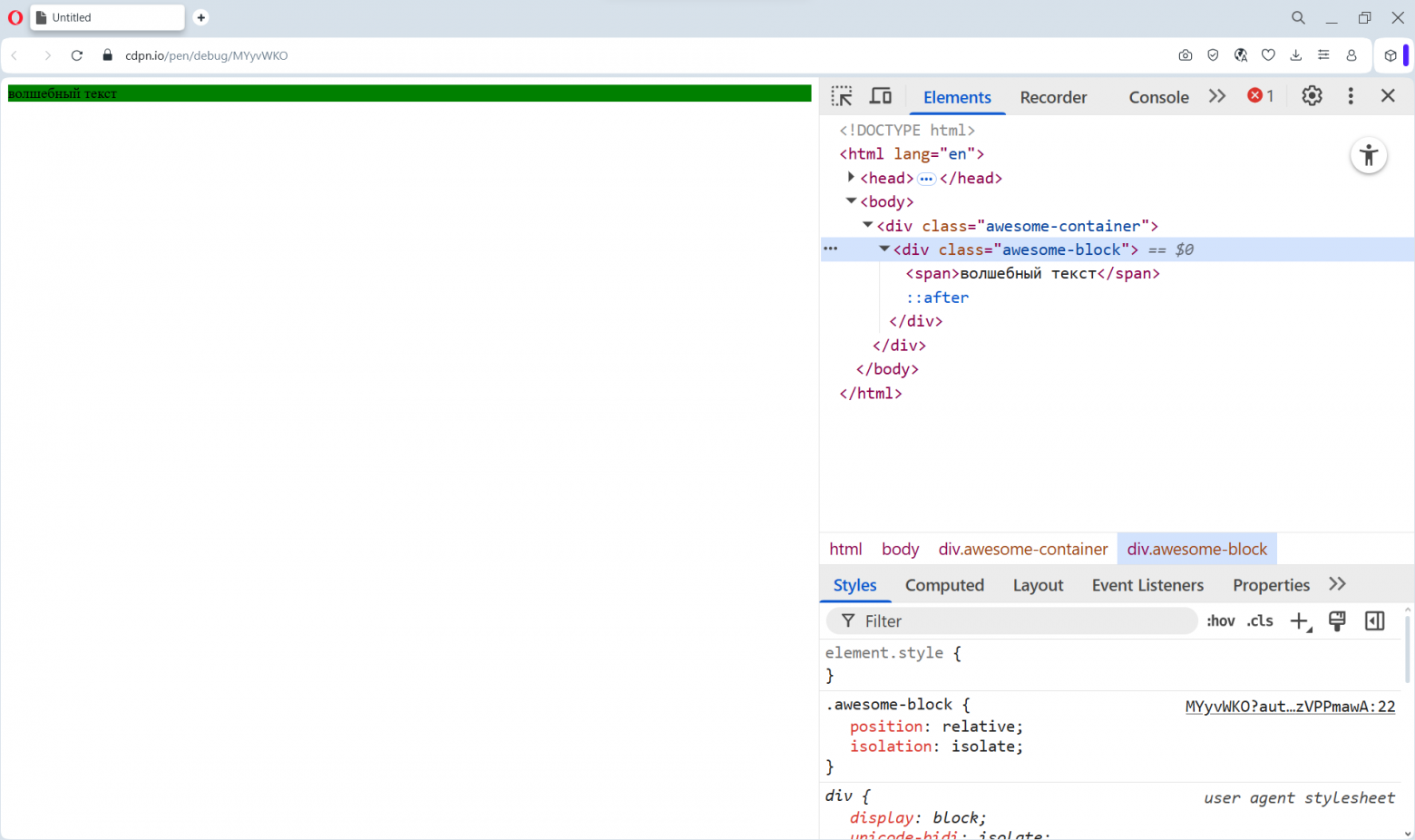
Task: Add a new style rule with plus icon
Action: pyautogui.click(x=1301, y=621)
